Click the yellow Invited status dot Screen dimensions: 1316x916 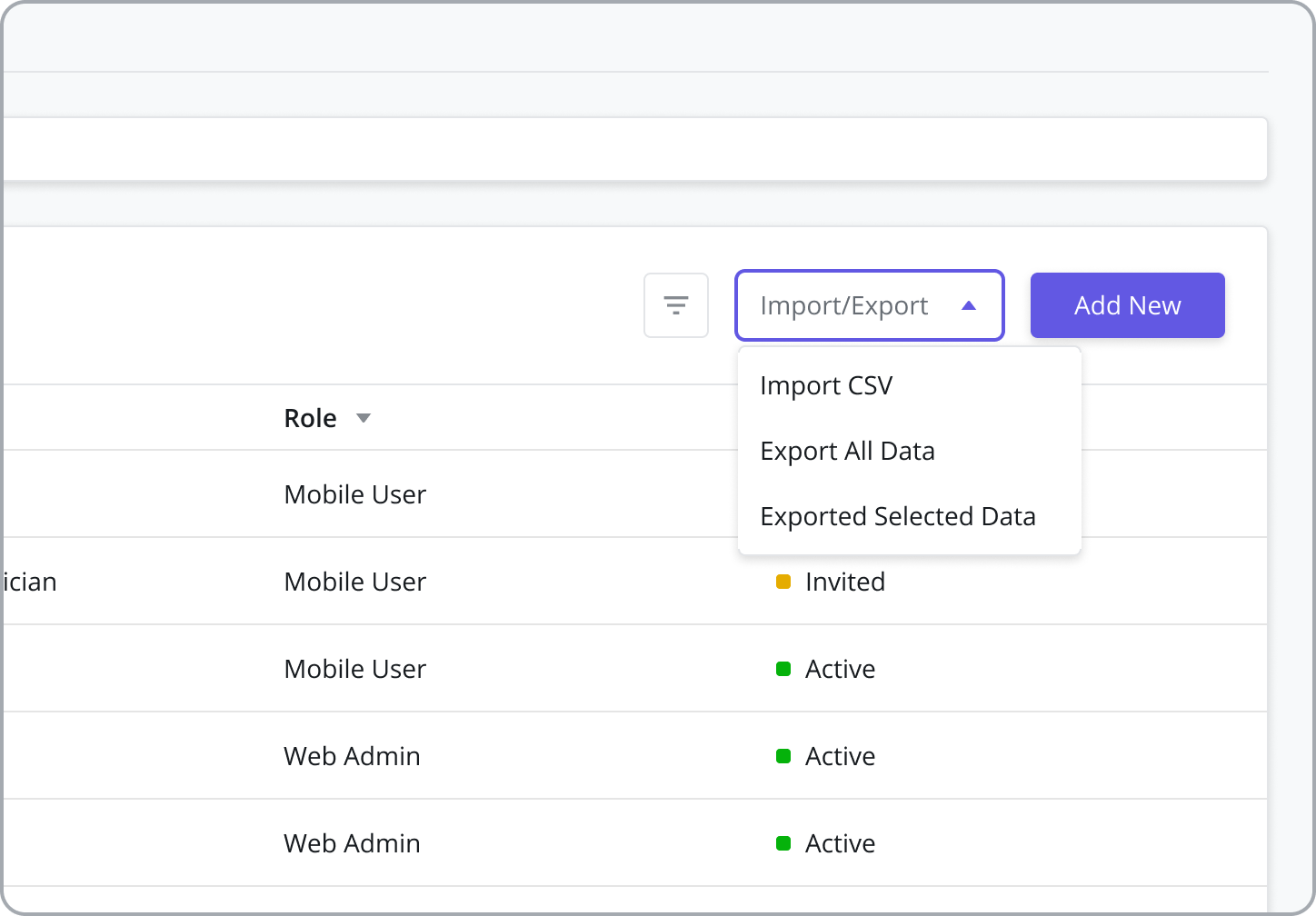(x=783, y=582)
